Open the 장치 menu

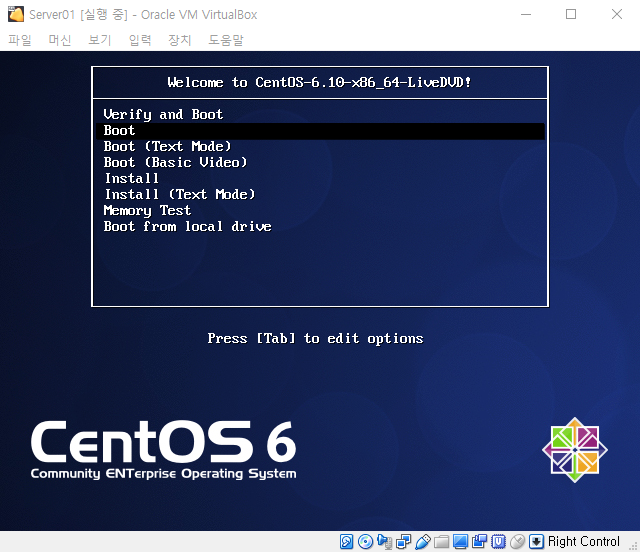[180, 40]
